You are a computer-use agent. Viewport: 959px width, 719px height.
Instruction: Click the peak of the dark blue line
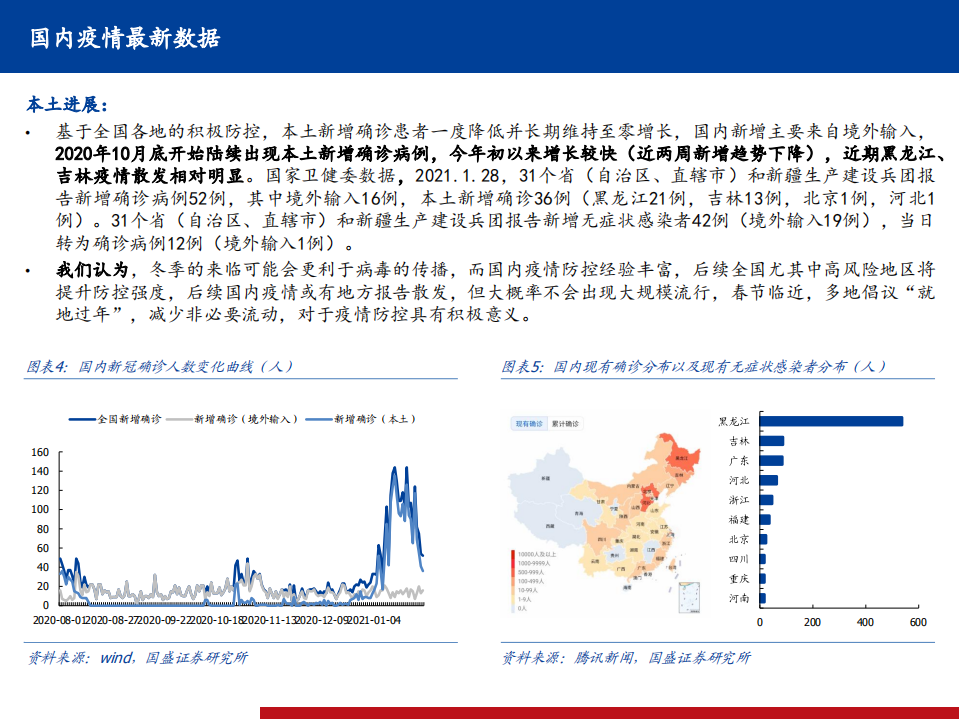(x=393, y=466)
